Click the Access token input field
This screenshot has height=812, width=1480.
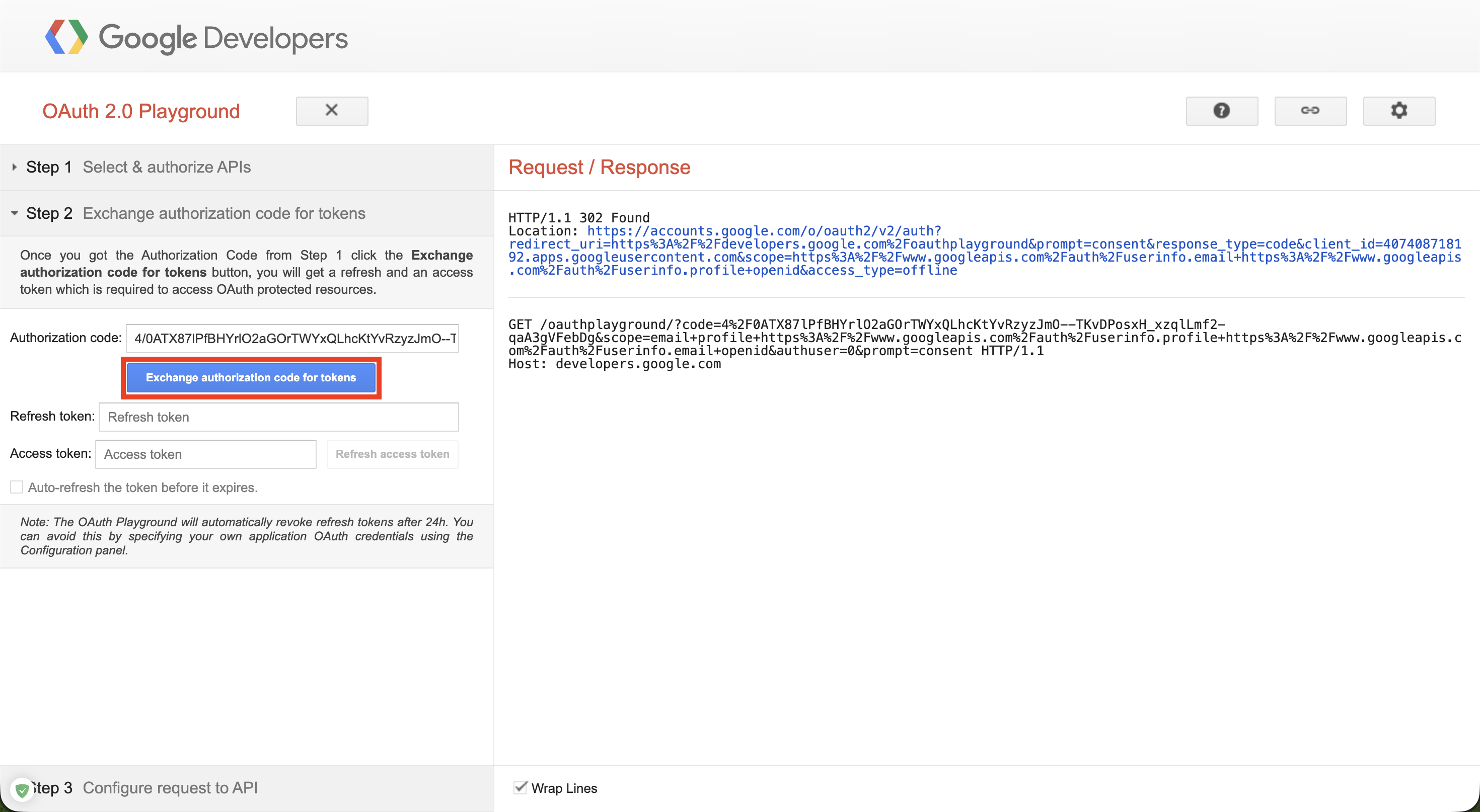click(205, 454)
